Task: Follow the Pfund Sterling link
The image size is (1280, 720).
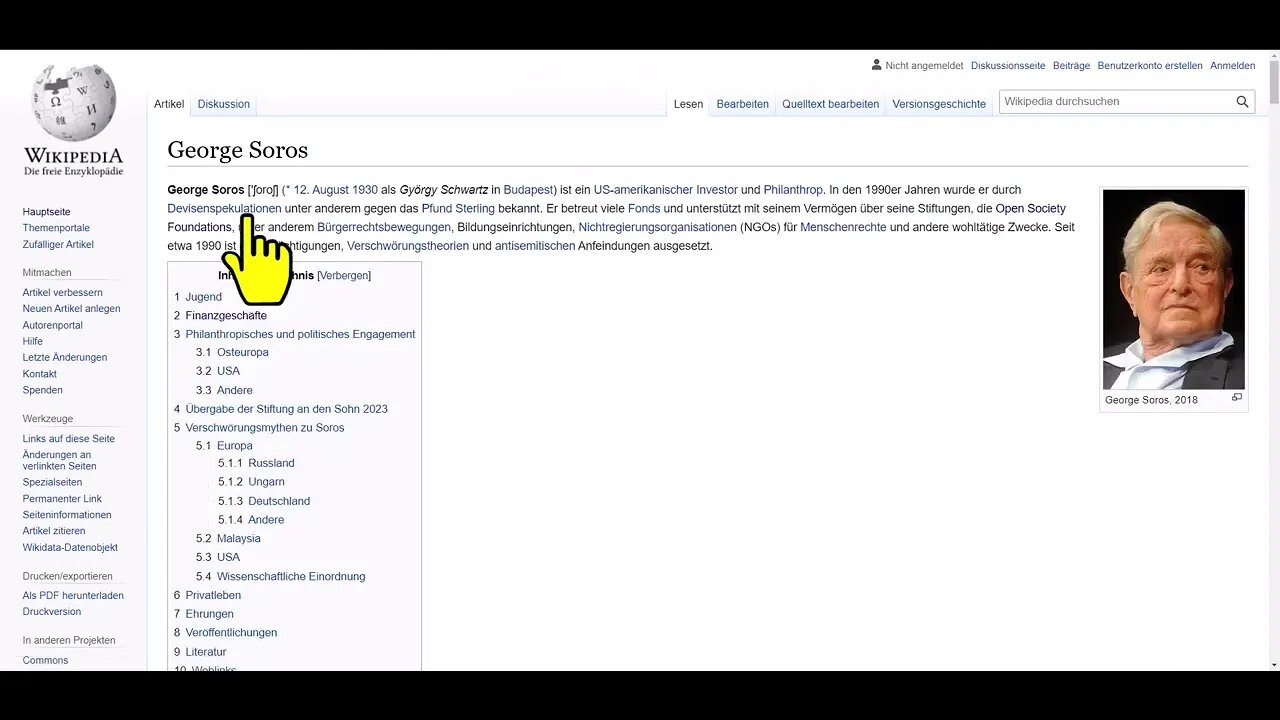Action: 458,208
